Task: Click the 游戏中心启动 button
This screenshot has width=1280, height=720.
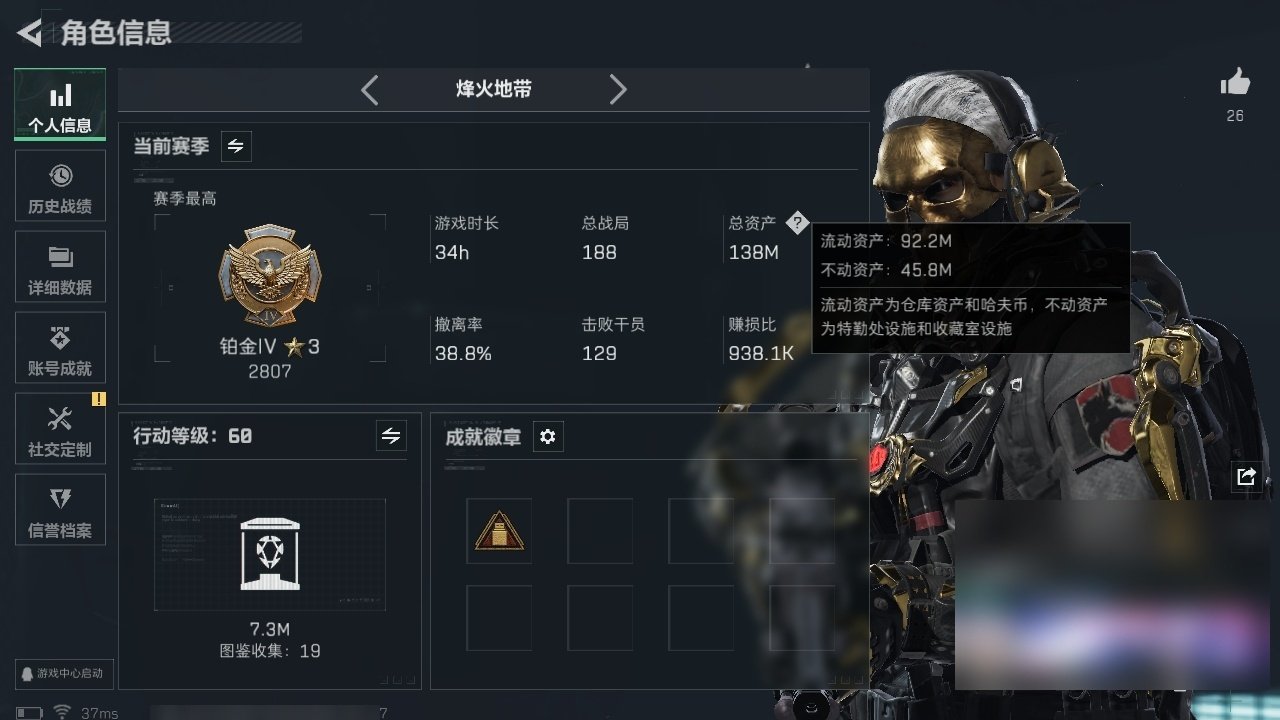Action: (x=61, y=673)
